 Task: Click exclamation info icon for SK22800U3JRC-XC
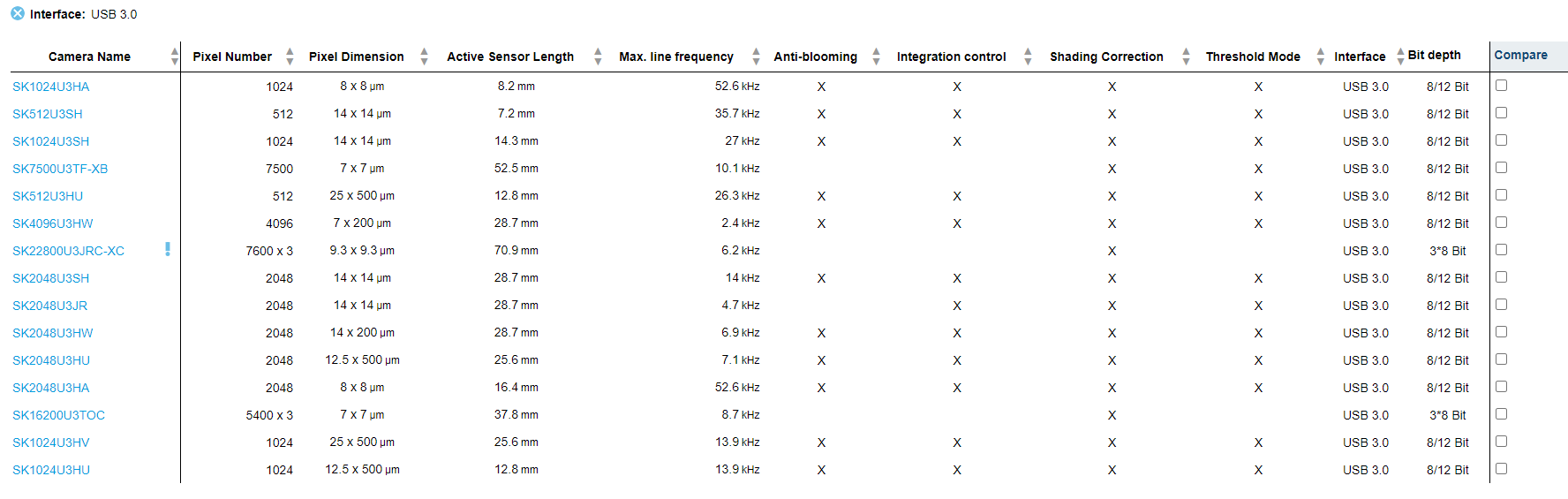click(x=168, y=250)
